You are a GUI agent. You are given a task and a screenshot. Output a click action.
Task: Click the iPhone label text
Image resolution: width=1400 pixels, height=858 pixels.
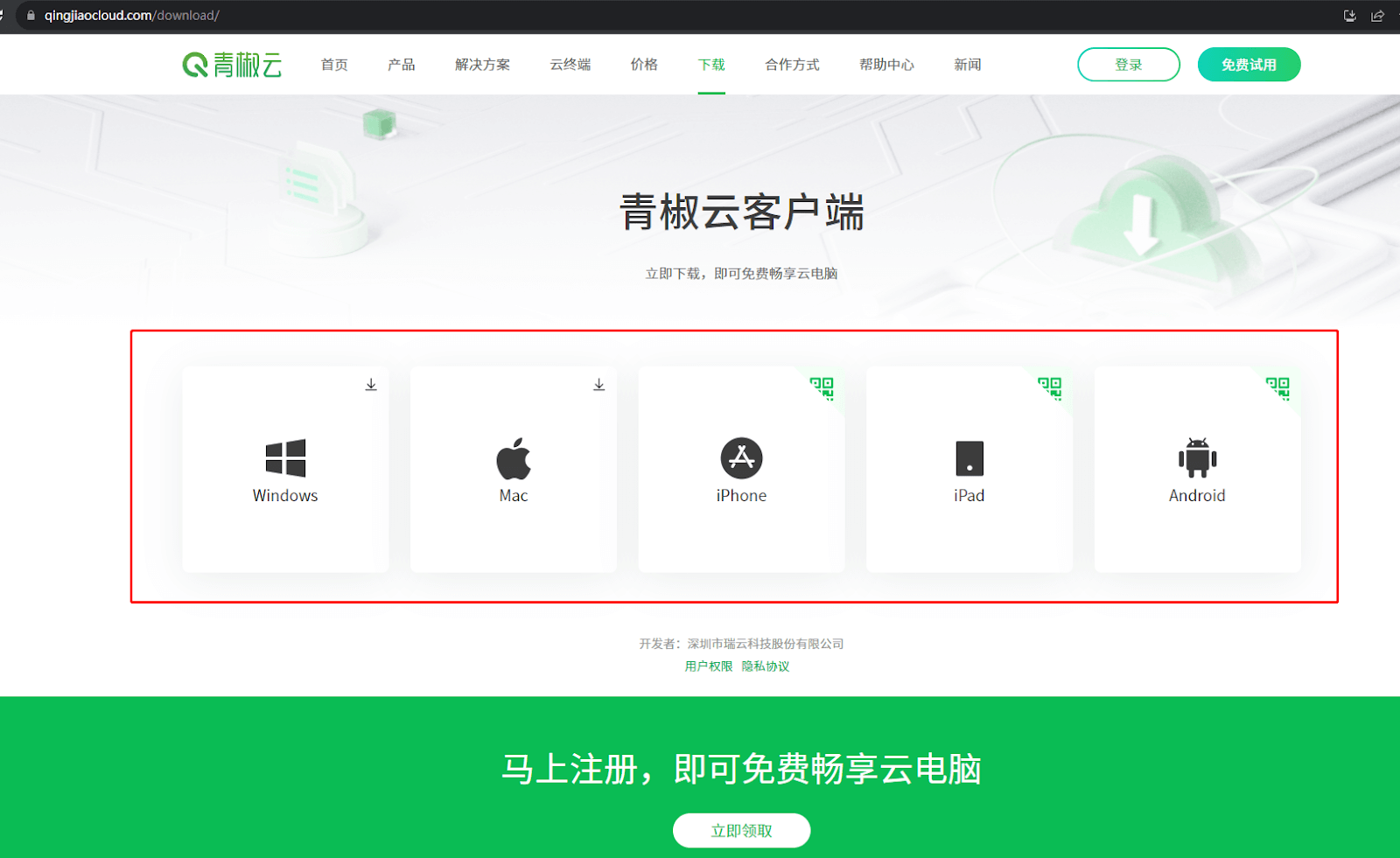(x=741, y=496)
